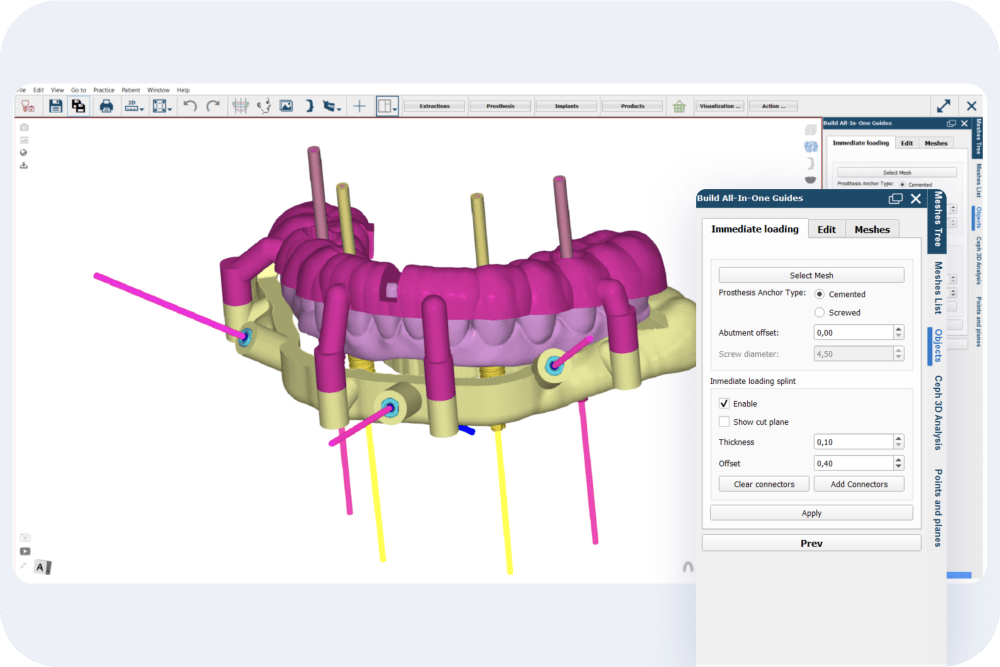The height and width of the screenshot is (667, 1000).
Task: Click the Clear connectors button
Action: pos(764,484)
